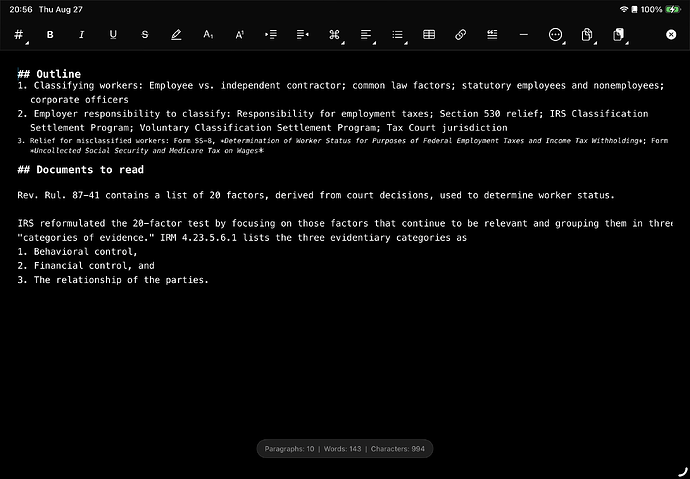690x479 pixels.
Task: Dismiss the formatting toolbar
Action: 671,35
